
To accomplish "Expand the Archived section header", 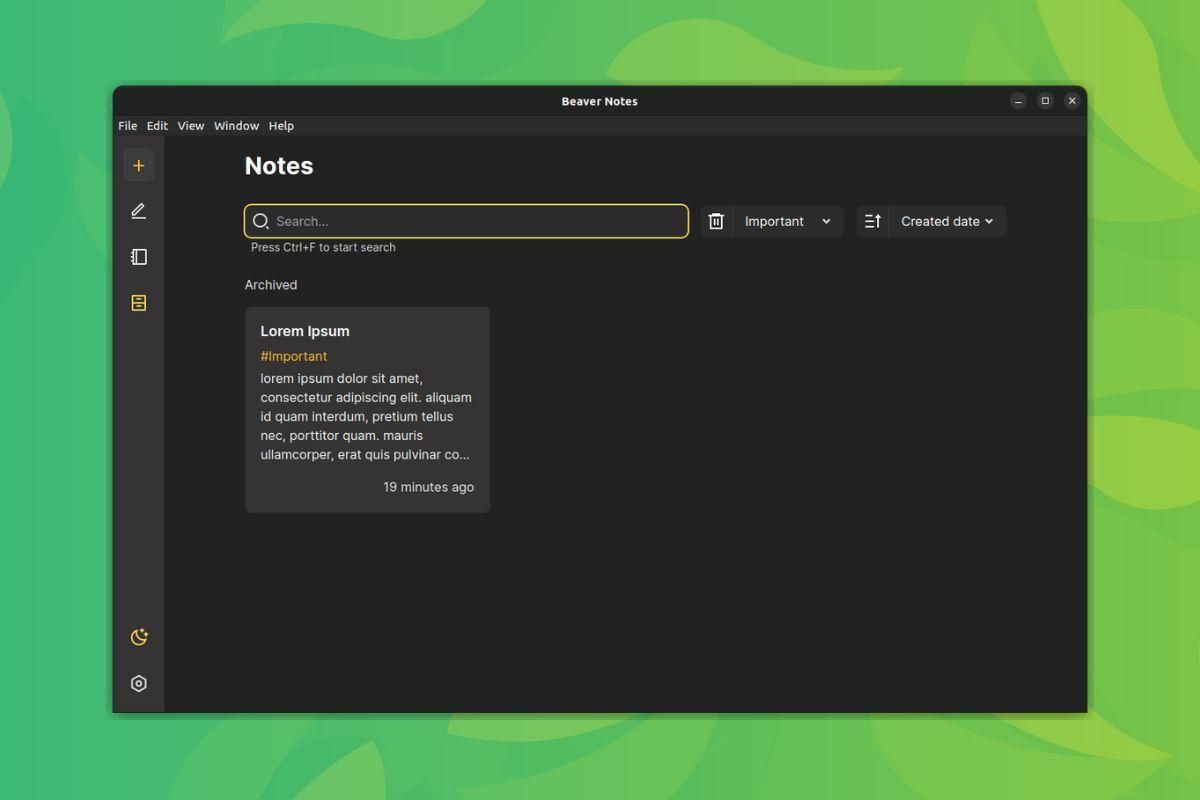I will pos(270,284).
